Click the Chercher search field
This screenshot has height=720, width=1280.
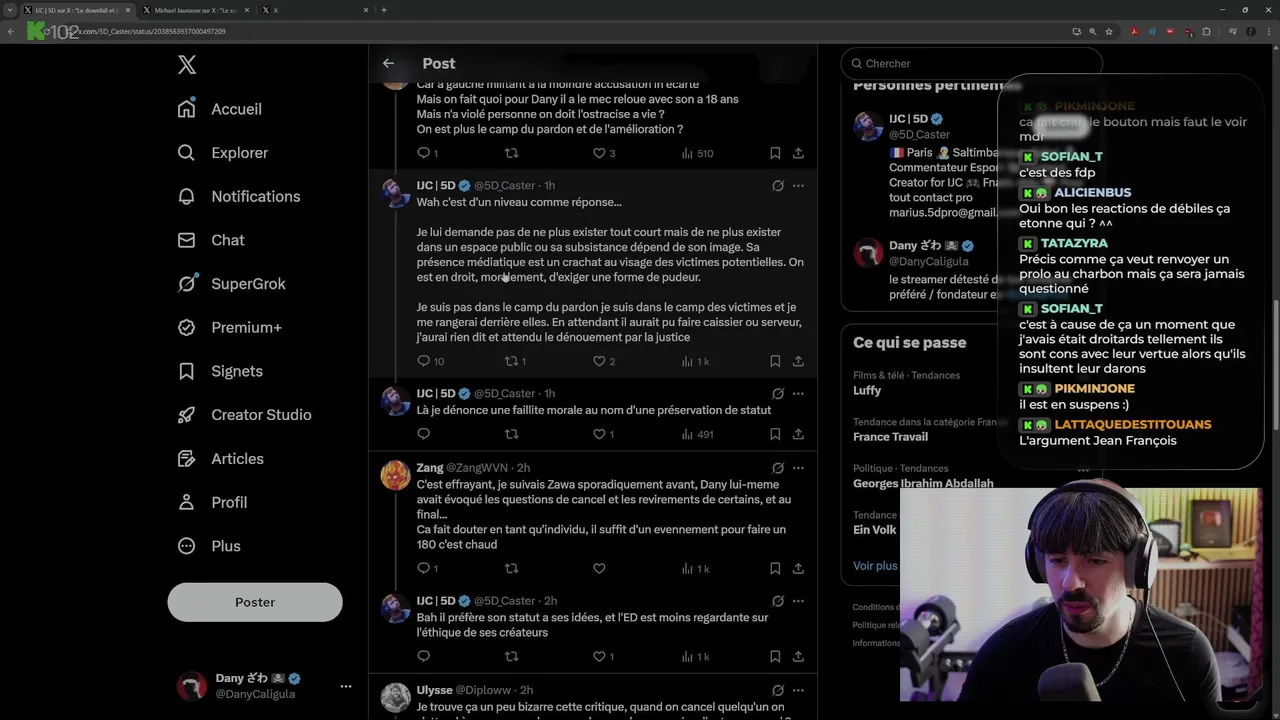click(971, 63)
